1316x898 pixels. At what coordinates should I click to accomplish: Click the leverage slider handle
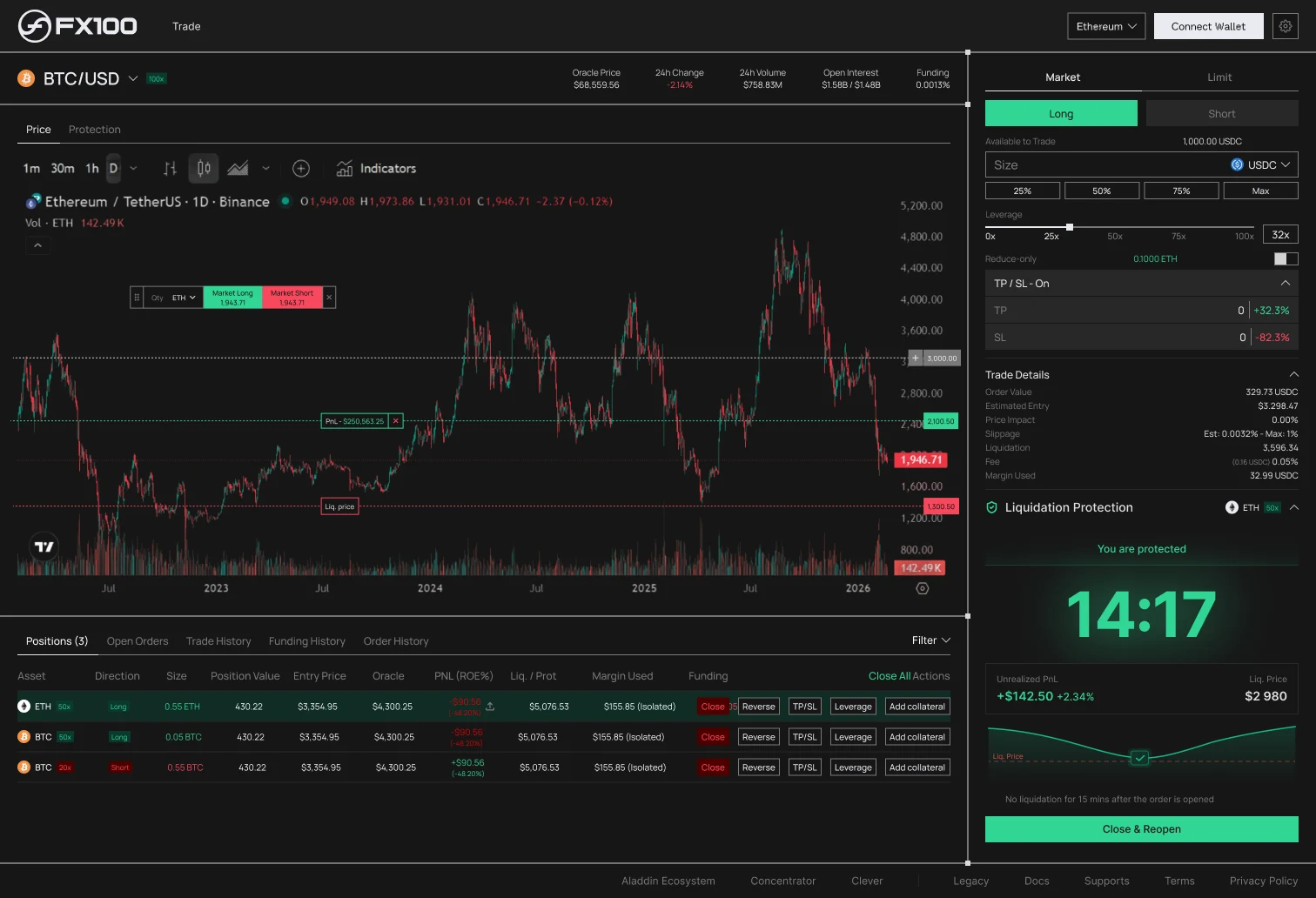pyautogui.click(x=1070, y=227)
